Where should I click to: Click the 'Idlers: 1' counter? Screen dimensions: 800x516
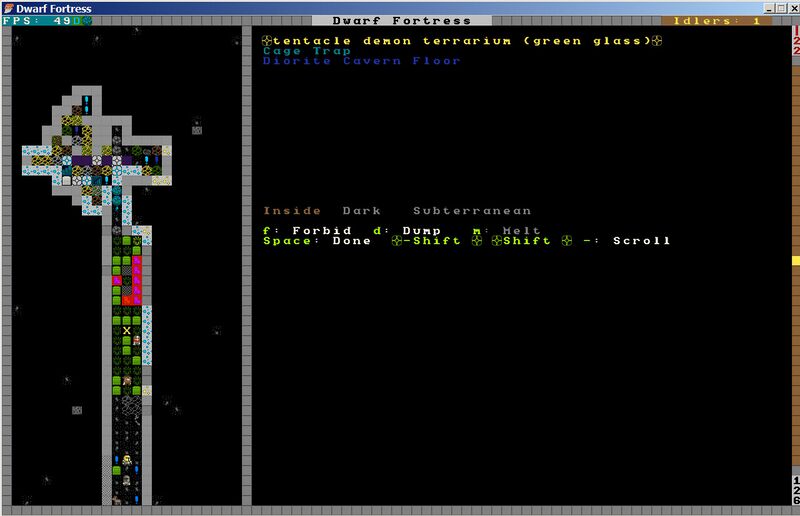[717, 21]
